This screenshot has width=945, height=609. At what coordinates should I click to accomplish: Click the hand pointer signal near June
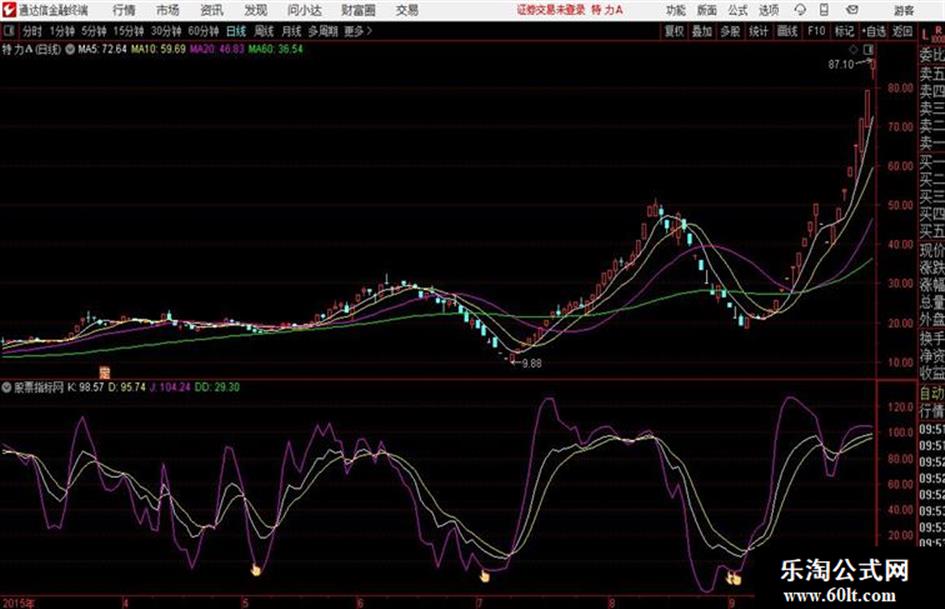tap(485, 574)
